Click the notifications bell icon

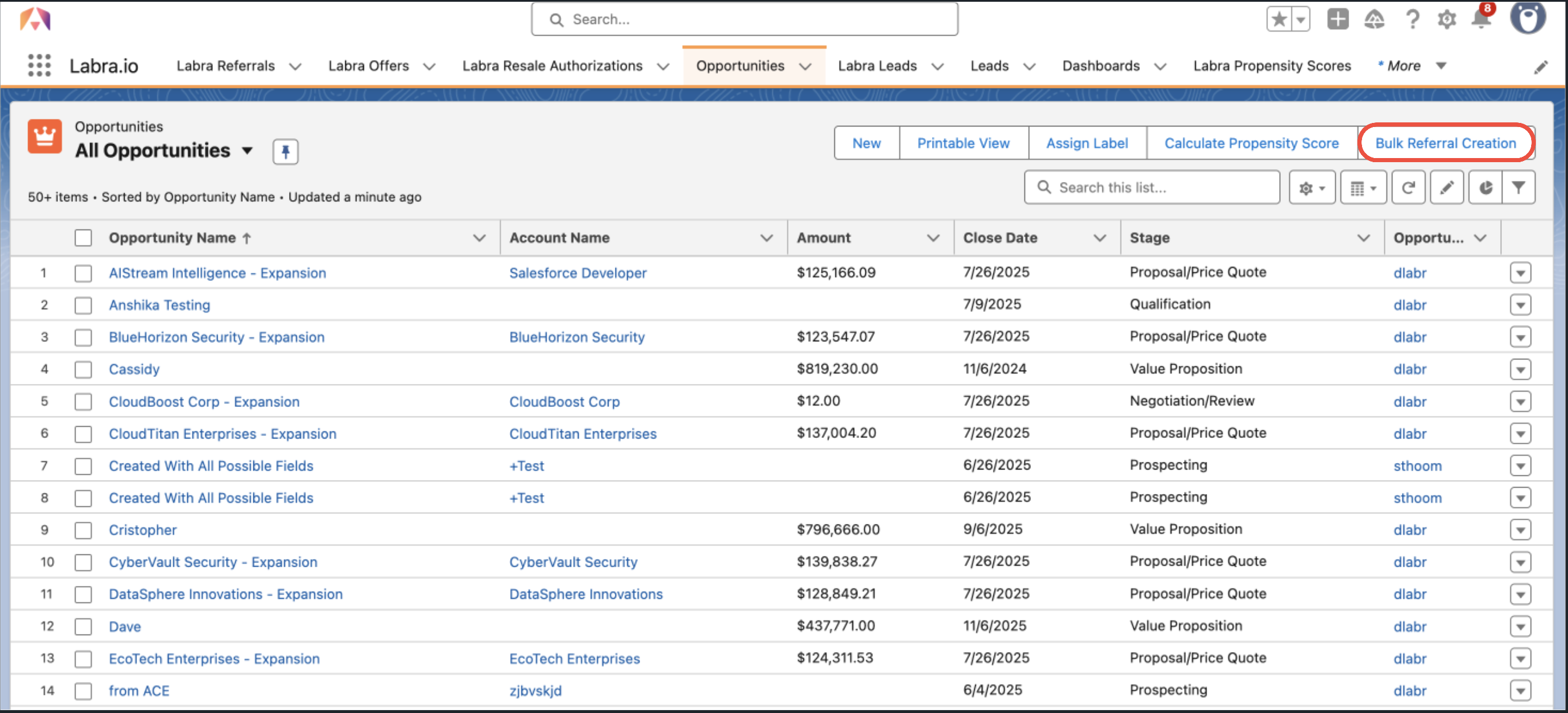pyautogui.click(x=1480, y=20)
